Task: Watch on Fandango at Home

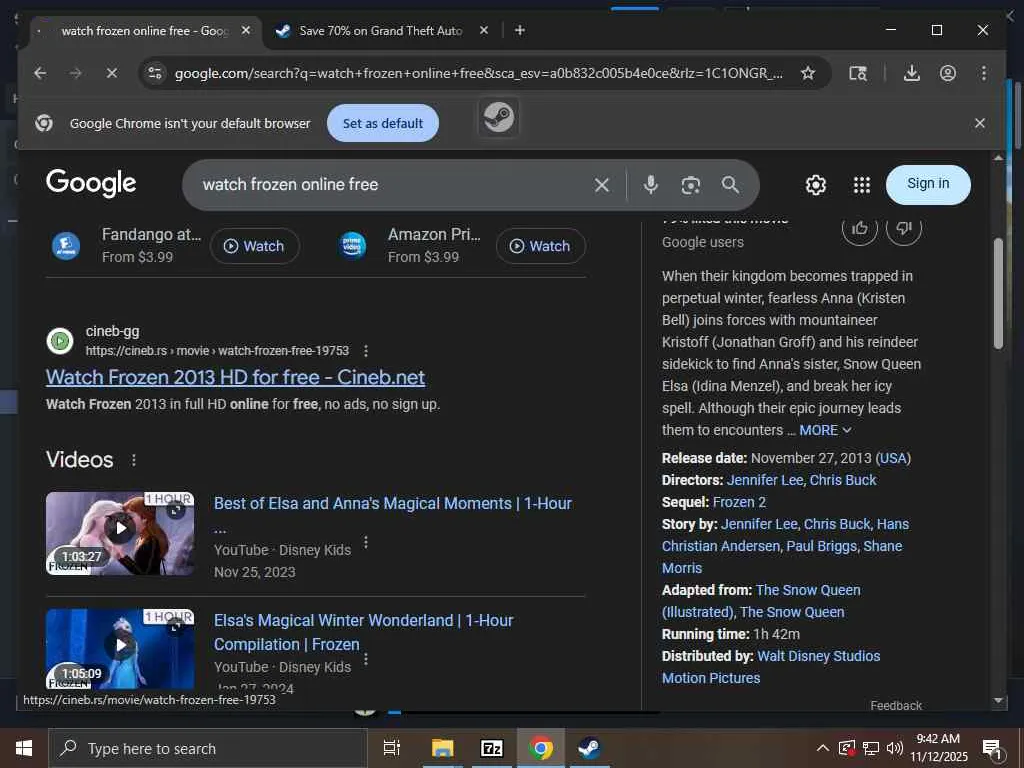Action: [255, 246]
